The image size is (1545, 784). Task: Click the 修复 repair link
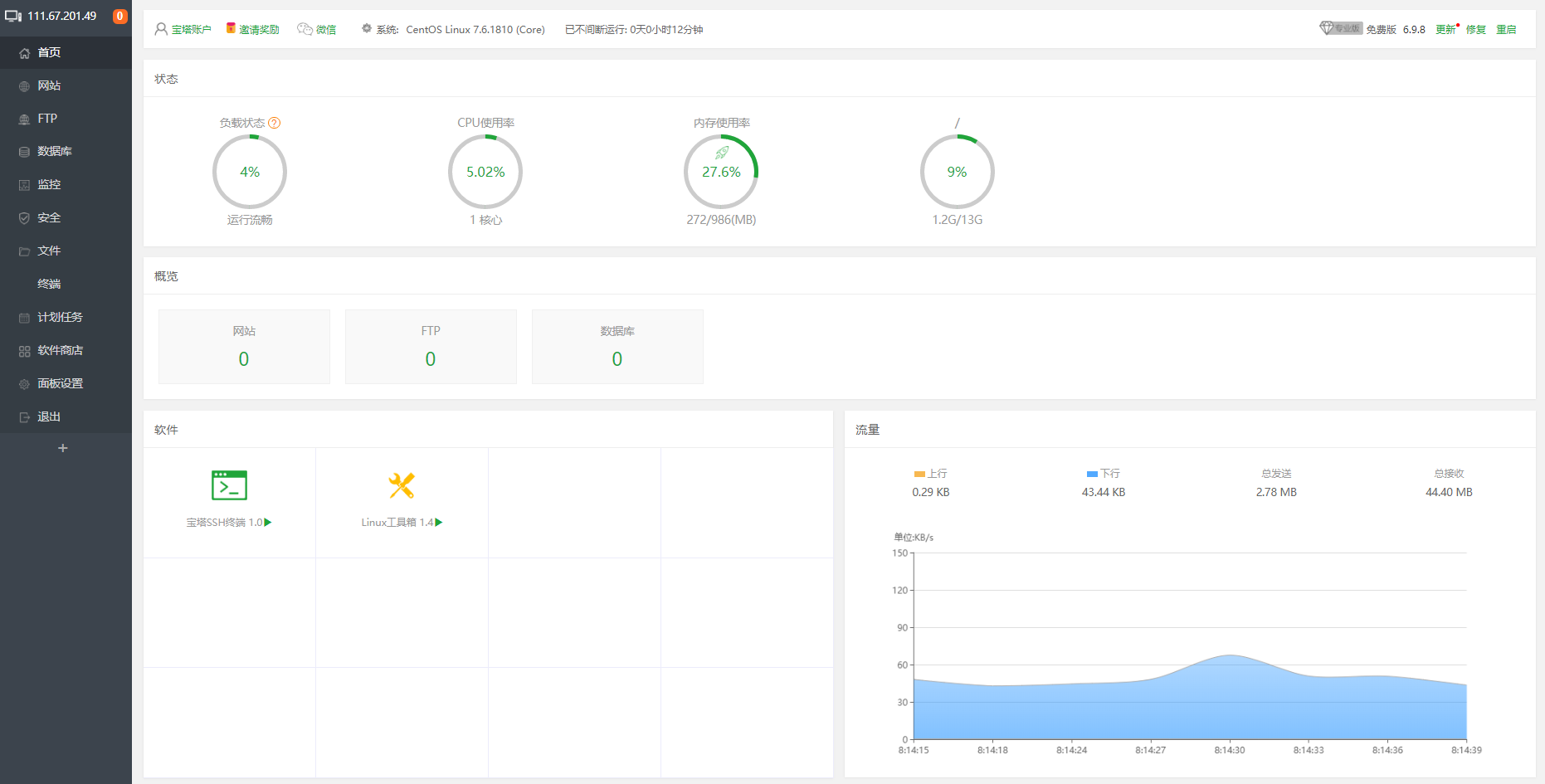click(x=1476, y=30)
